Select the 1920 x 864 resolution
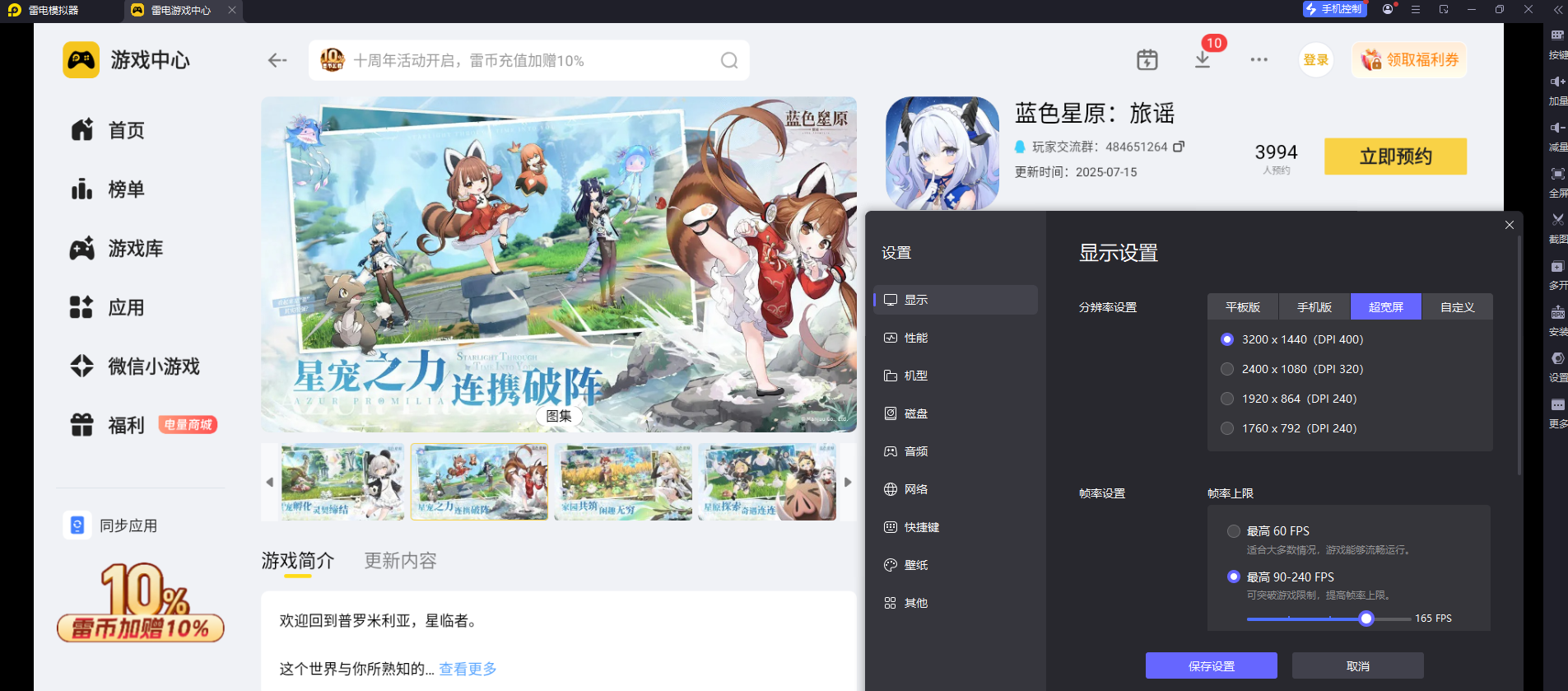 pos(1227,399)
